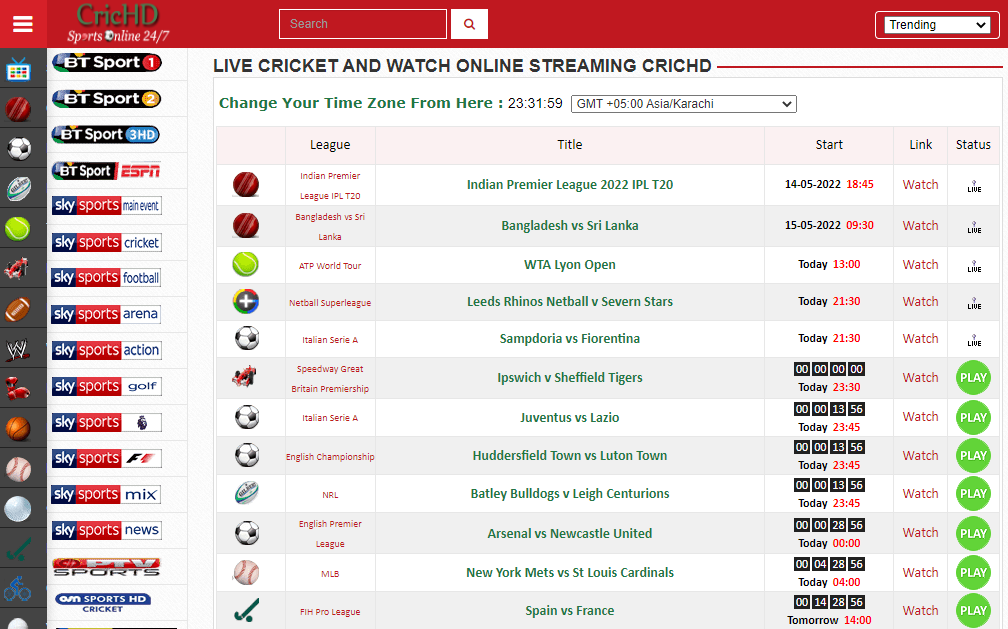Open Ipswich v Sheffield Tigers title link
This screenshot has width=1008, height=629.
[570, 378]
